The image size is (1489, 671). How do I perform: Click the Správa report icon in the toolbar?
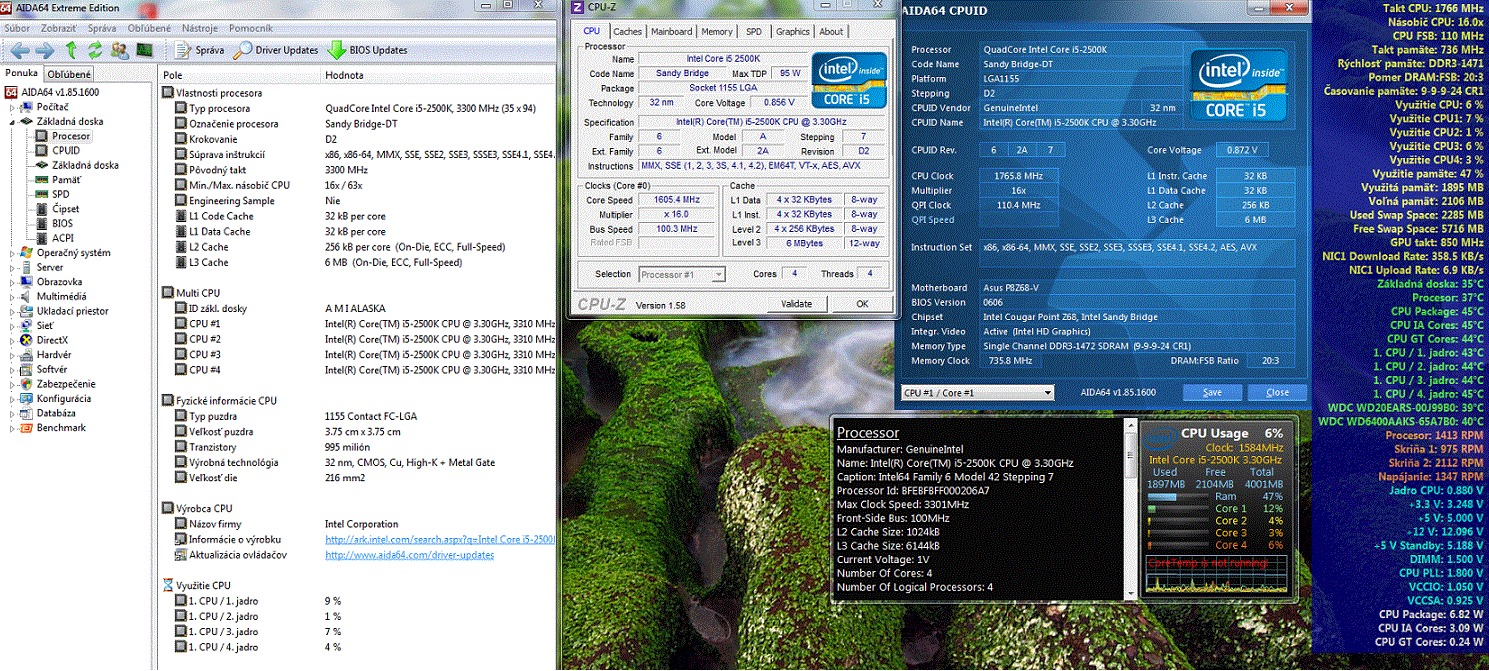coord(184,50)
